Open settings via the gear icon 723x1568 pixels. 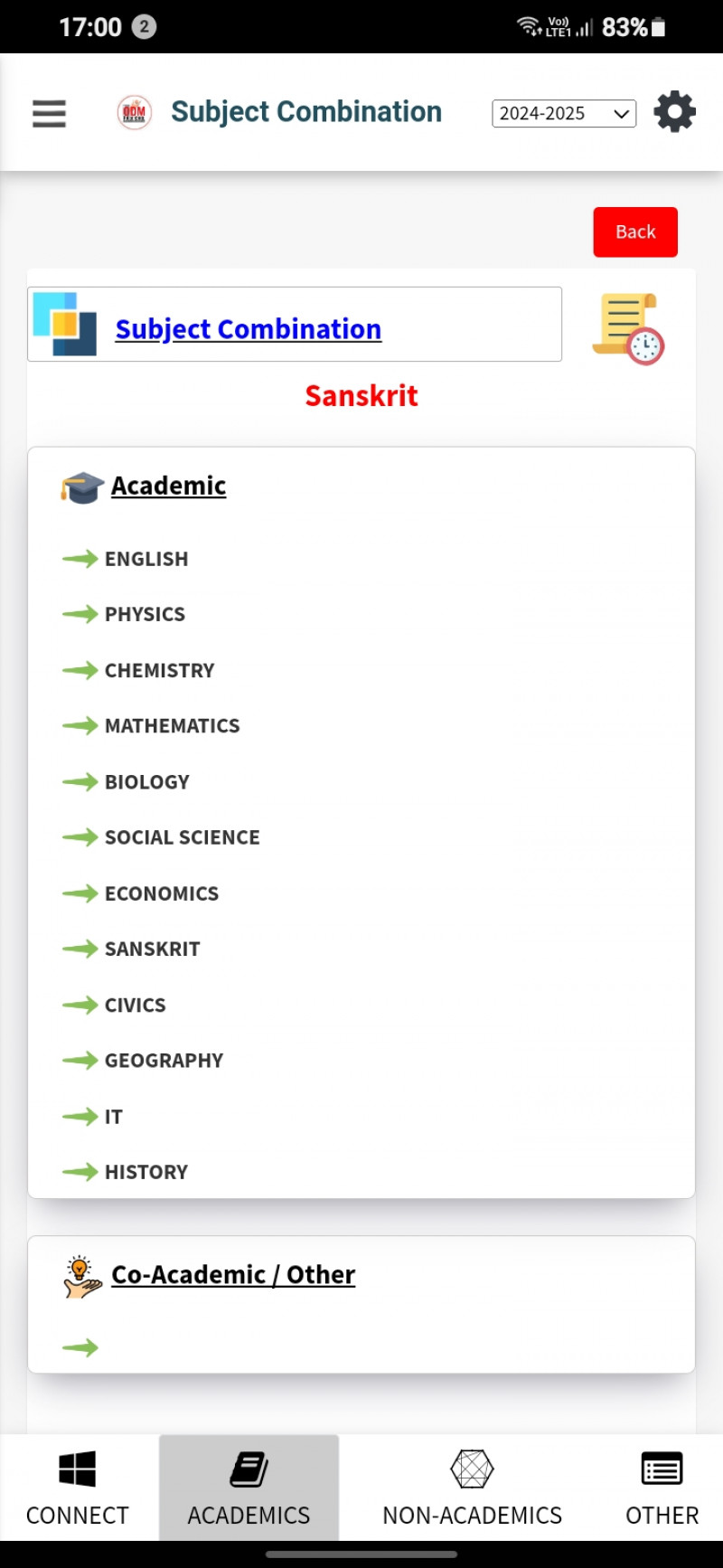[674, 112]
